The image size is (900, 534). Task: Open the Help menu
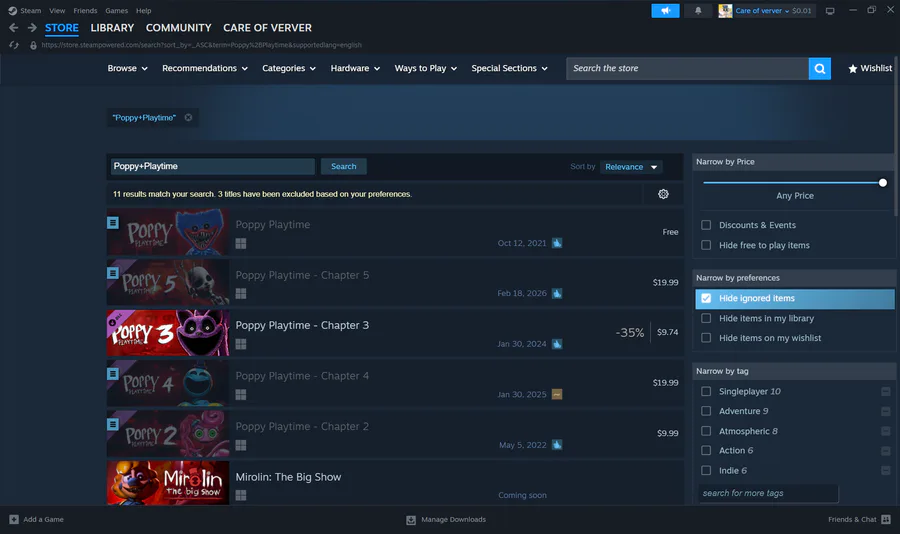coord(143,10)
